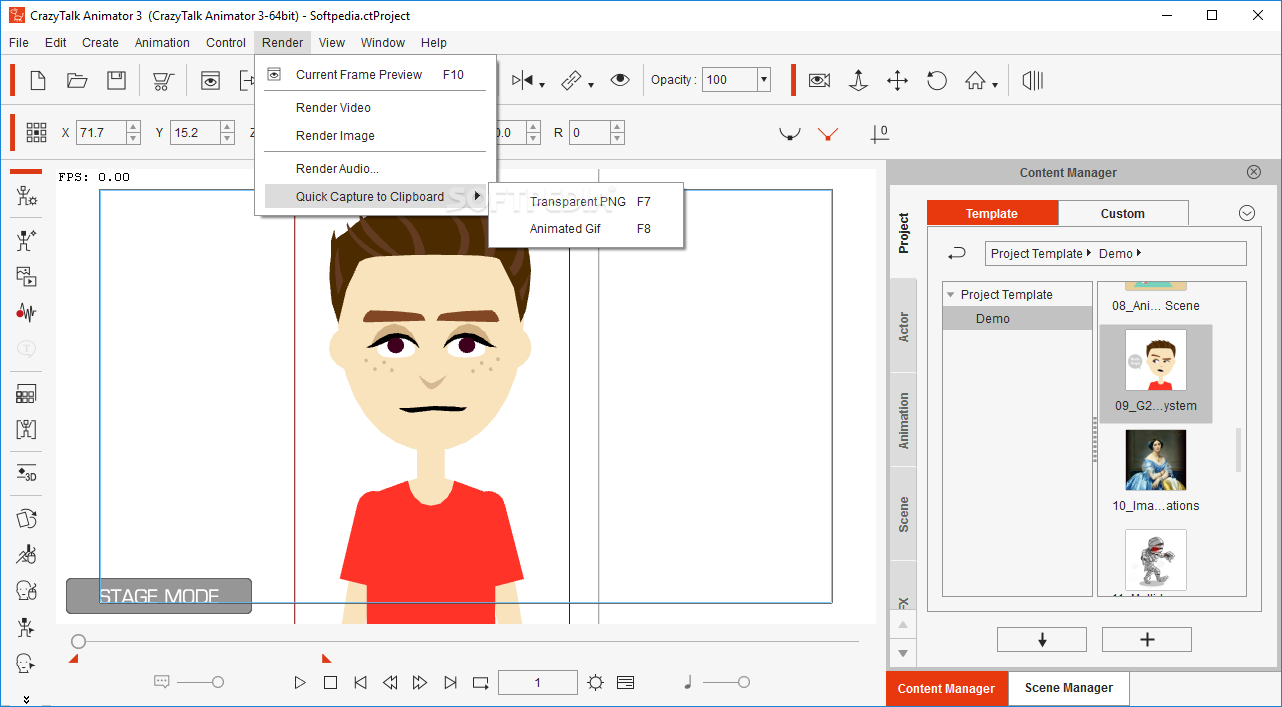
Task: Open the Actor side tab
Action: coord(904,327)
